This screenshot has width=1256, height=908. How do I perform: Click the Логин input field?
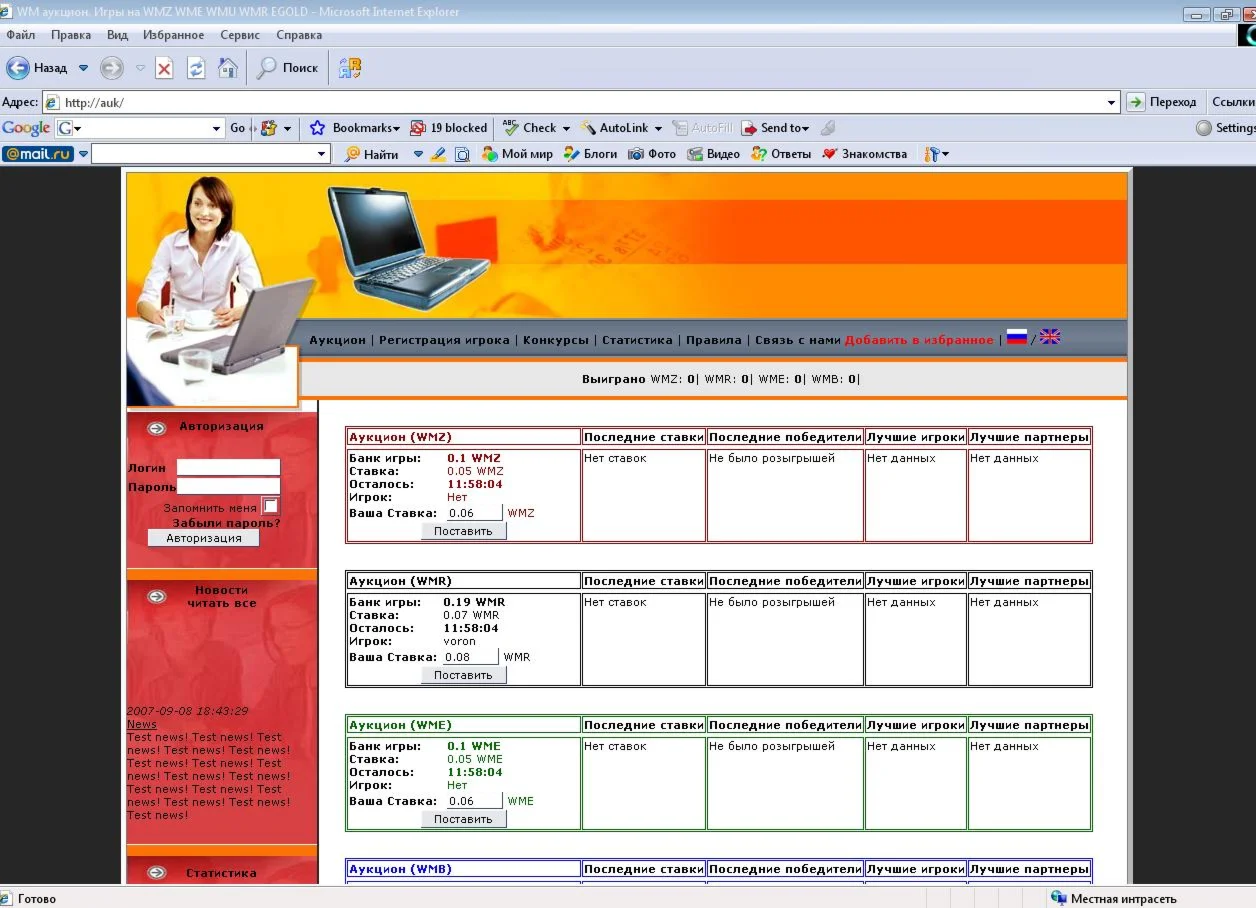228,467
